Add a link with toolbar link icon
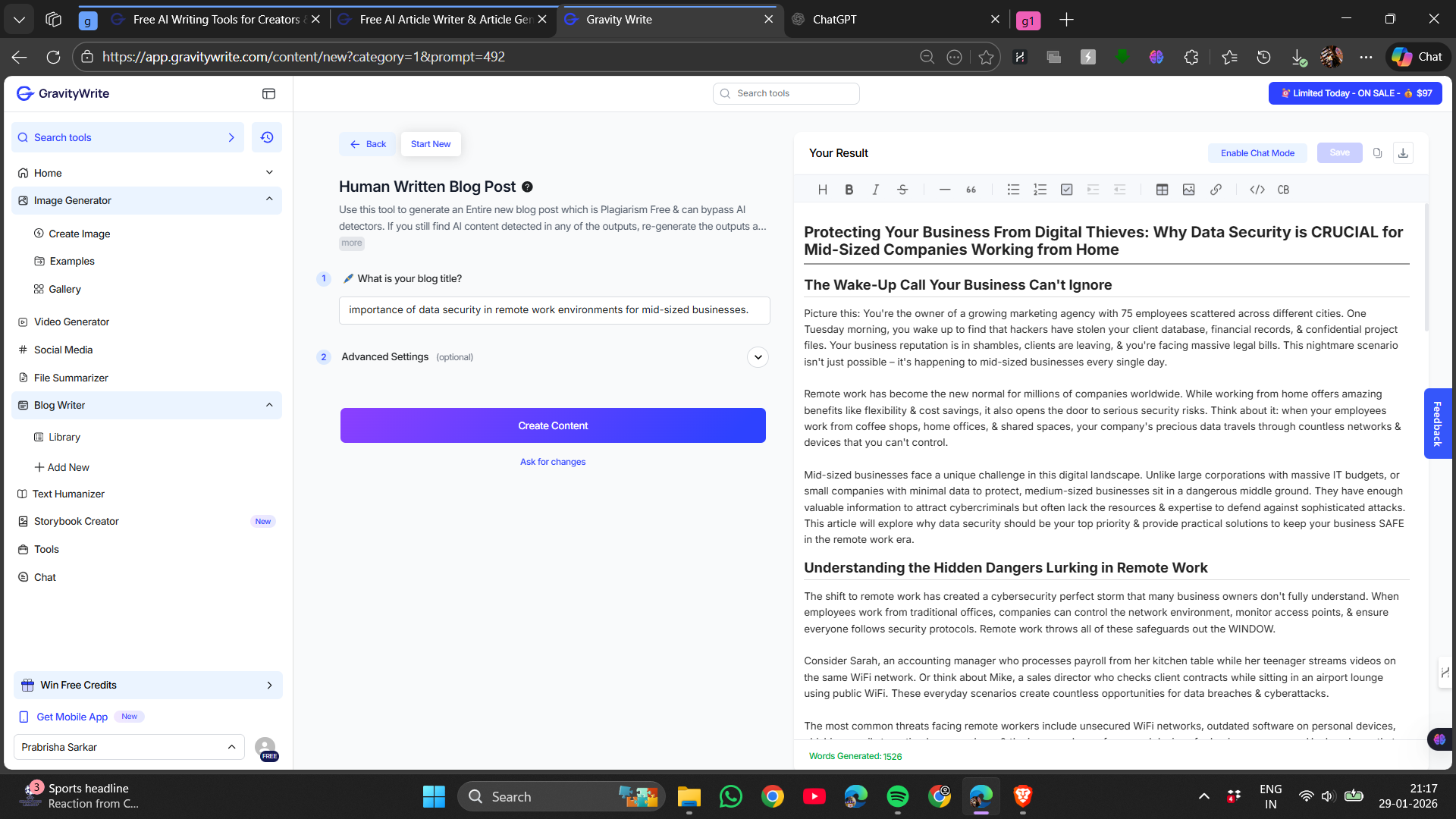Image resolution: width=1456 pixels, height=819 pixels. coord(1216,190)
